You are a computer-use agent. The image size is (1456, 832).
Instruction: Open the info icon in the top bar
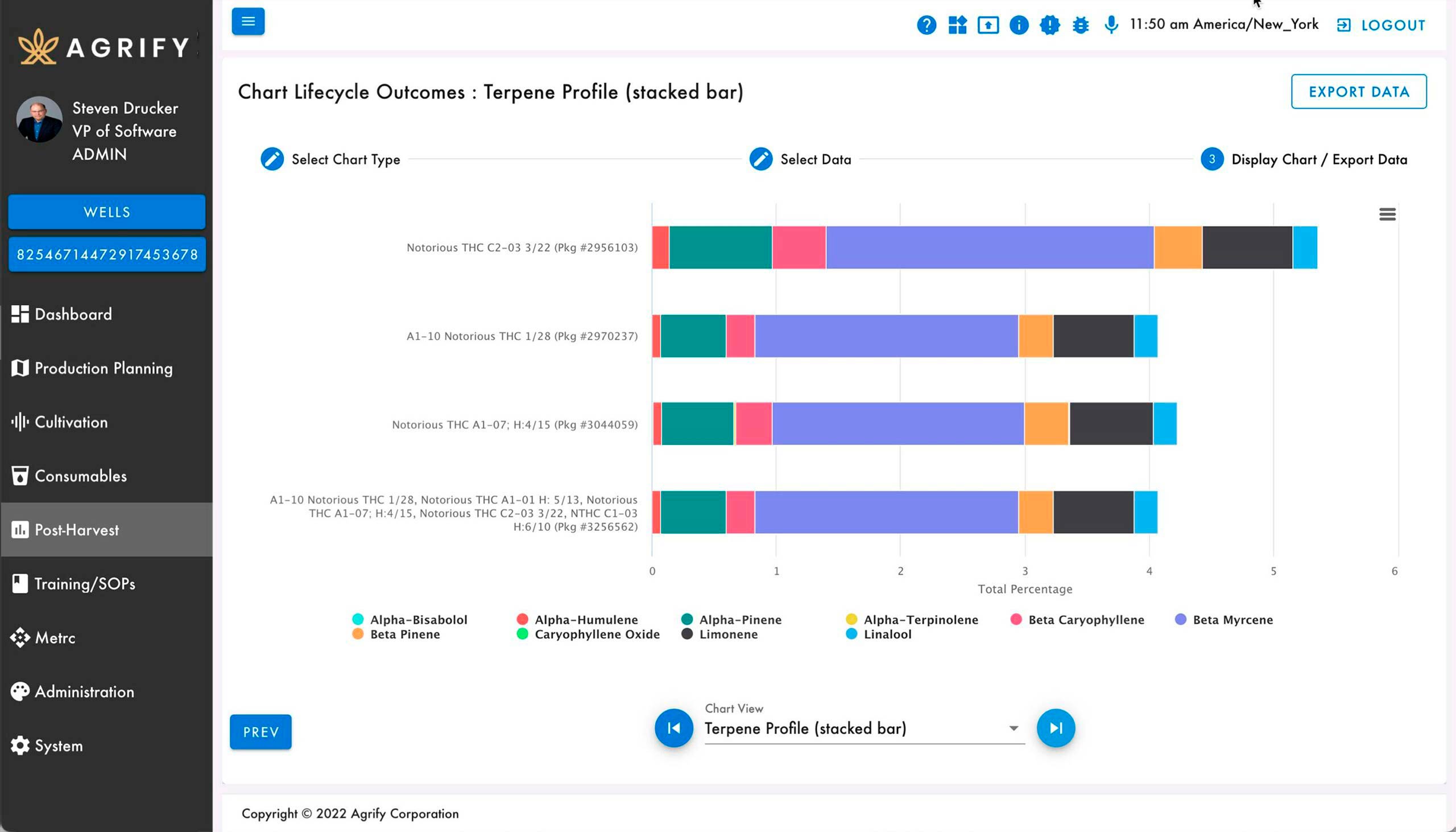pyautogui.click(x=1019, y=25)
